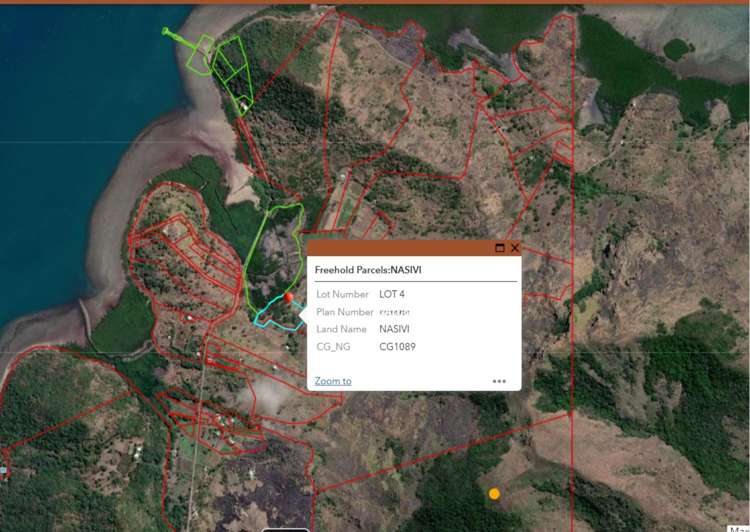Click the CG_NG field label
Viewport: 750px width, 532px height.
point(337,347)
